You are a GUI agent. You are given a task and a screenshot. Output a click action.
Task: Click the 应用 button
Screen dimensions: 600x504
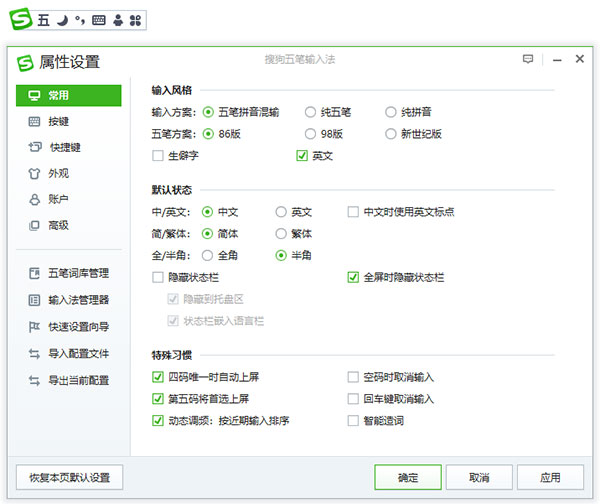[x=550, y=478]
